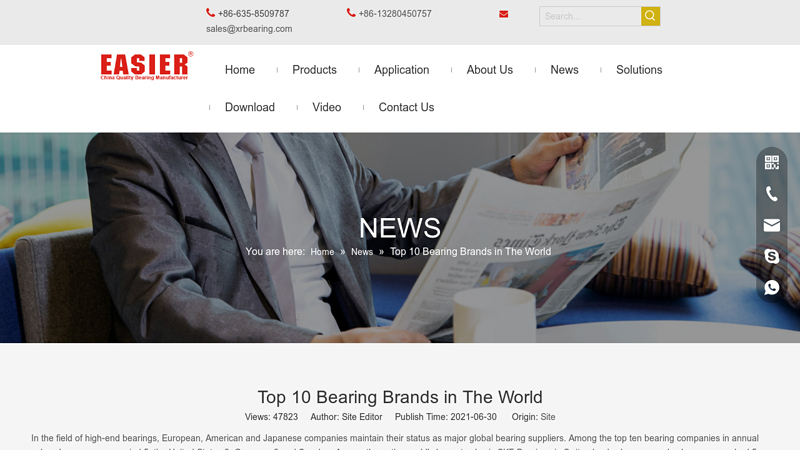The image size is (800, 450).
Task: Click News in the breadcrumb
Action: (x=362, y=252)
